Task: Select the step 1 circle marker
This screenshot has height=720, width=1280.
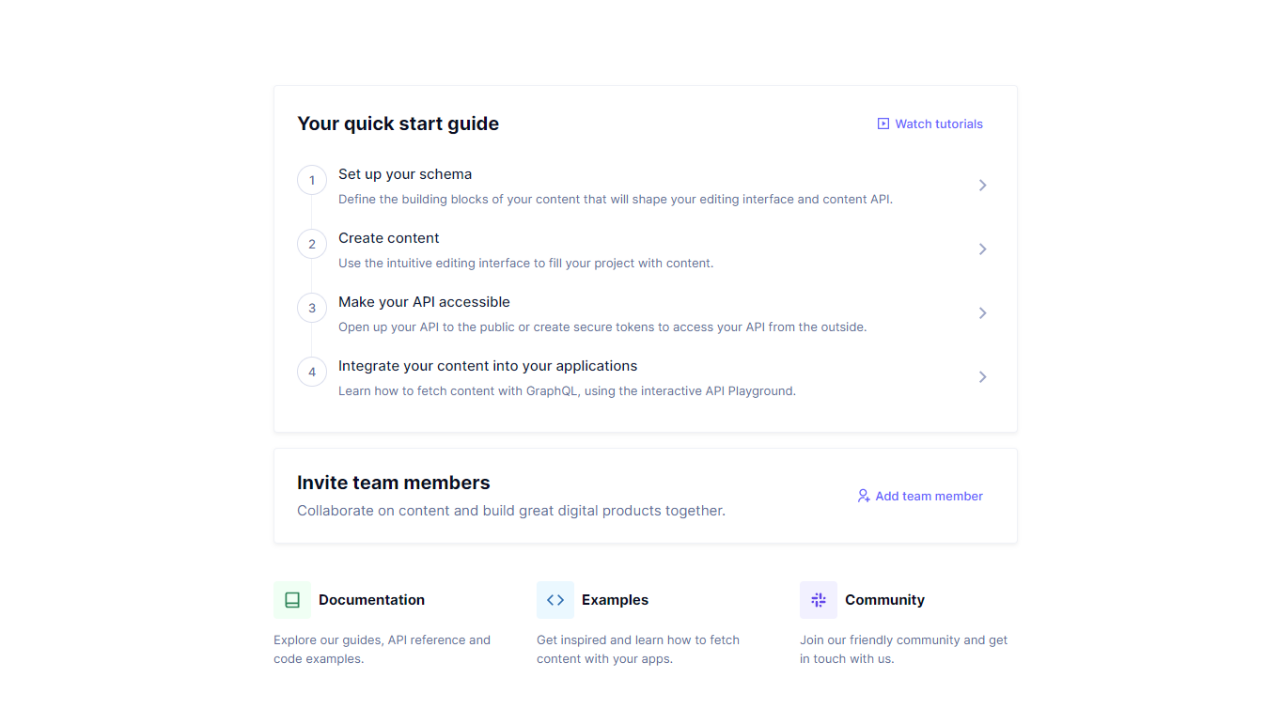Action: tap(312, 180)
